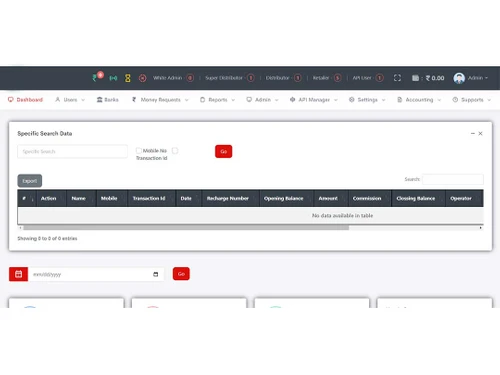Expand the Money Requests dropdown arrow
The image size is (500, 375).
(186, 100)
